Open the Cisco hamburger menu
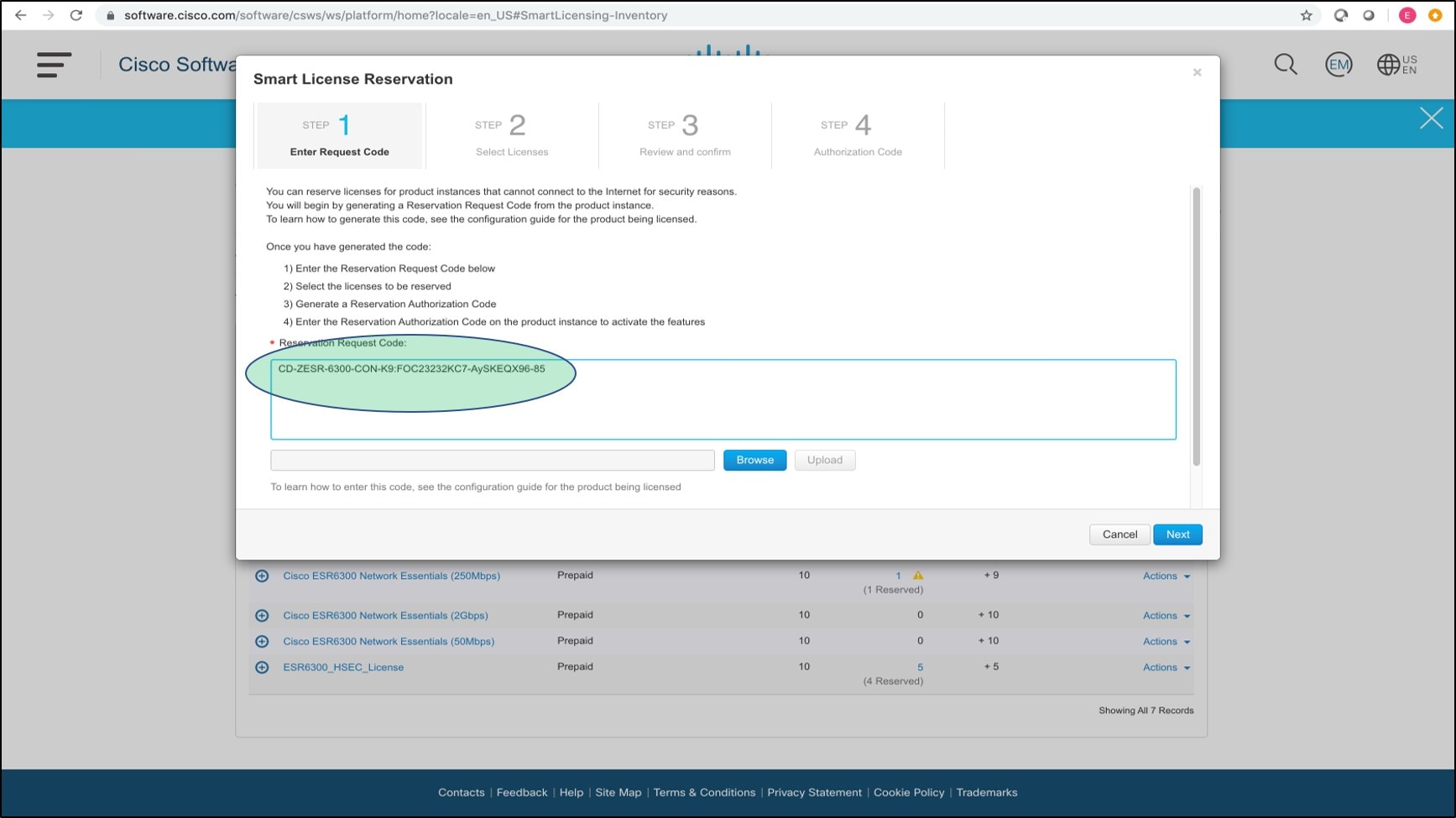This screenshot has height=818, width=1456. [x=54, y=65]
